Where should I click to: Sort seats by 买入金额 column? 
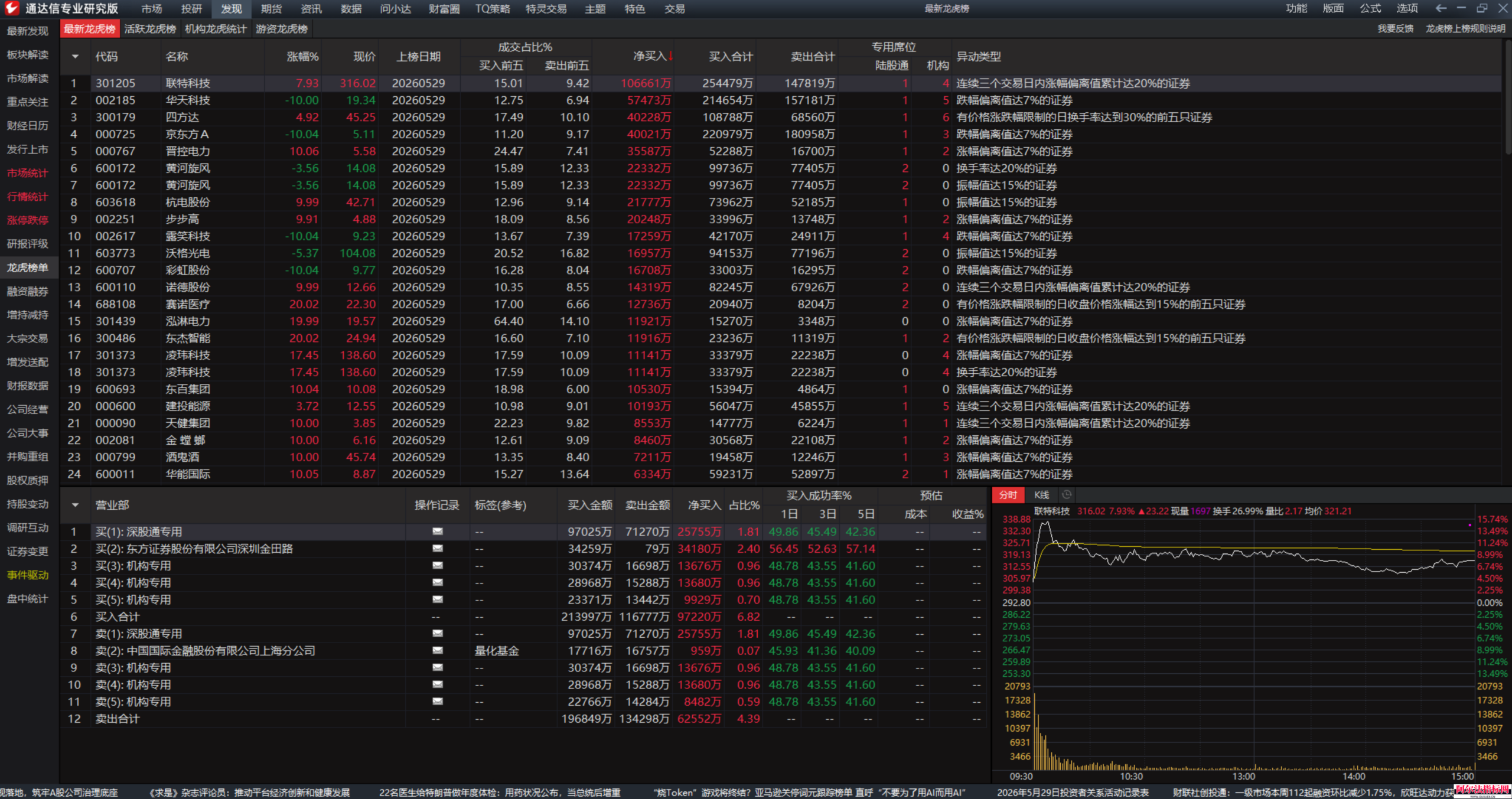click(589, 505)
